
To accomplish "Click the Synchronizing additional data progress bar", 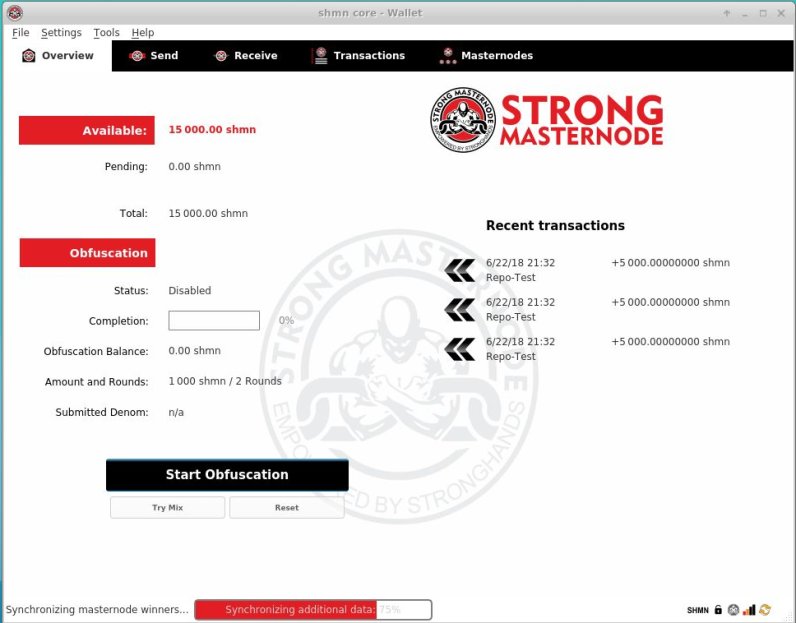I will [x=313, y=609].
